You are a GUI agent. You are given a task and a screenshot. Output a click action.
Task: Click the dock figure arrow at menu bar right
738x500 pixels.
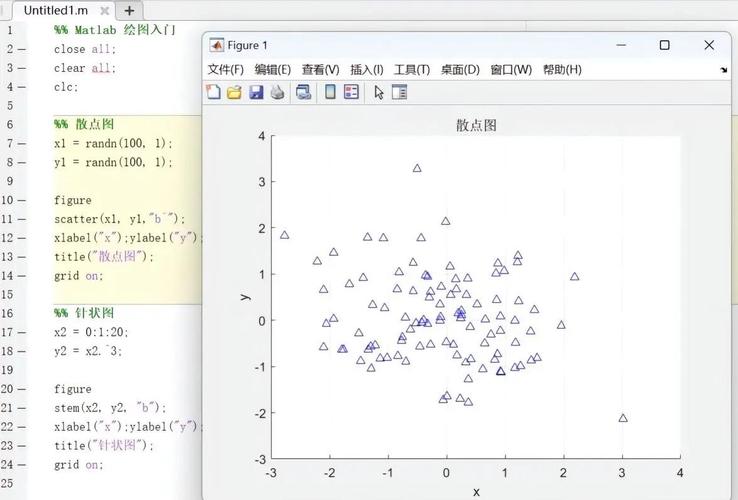723,71
